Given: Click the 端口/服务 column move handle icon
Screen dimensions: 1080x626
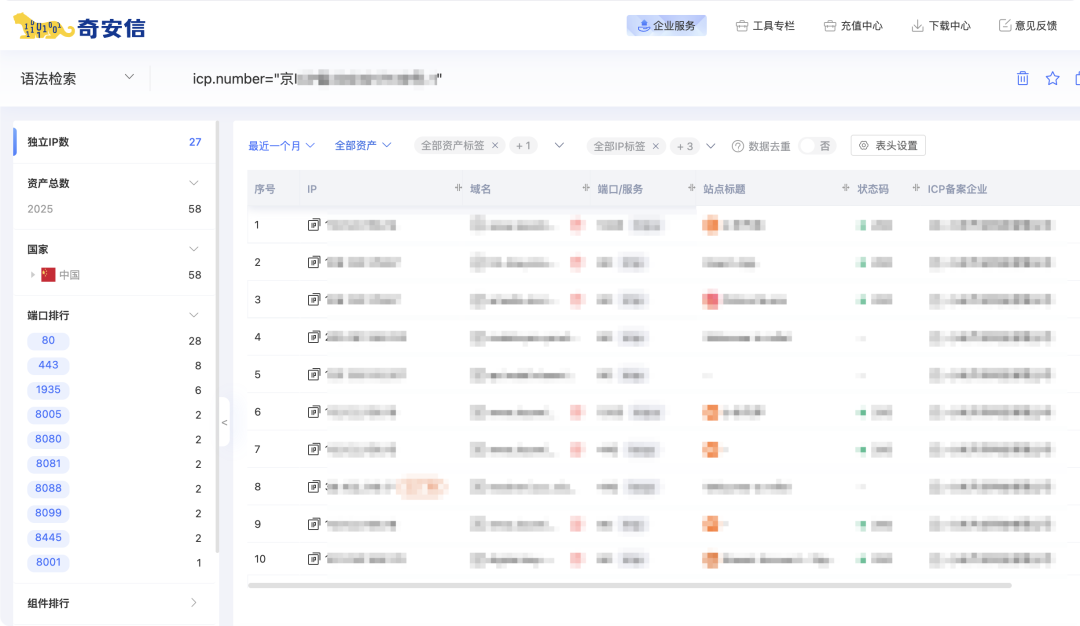Looking at the screenshot, I should [692, 187].
